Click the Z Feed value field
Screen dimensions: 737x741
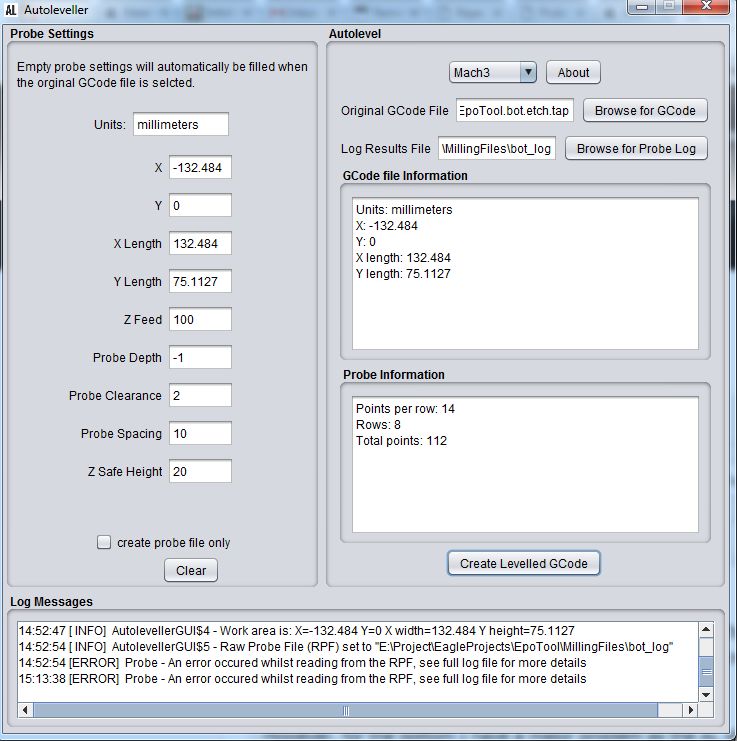[200, 320]
